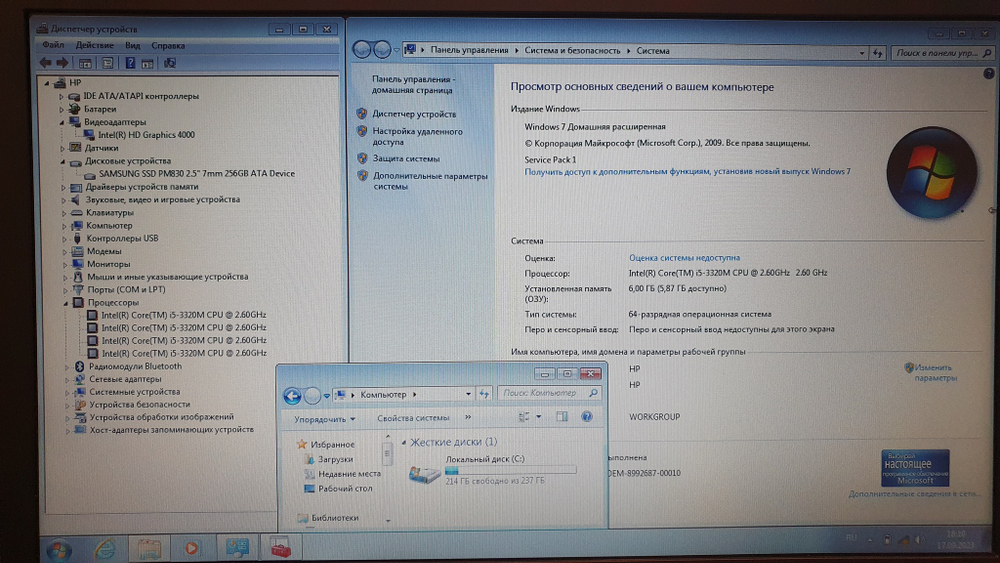Click the forward arrow in Device Manager toolbar
Viewport: 1000px width, 563px height.
(62, 62)
